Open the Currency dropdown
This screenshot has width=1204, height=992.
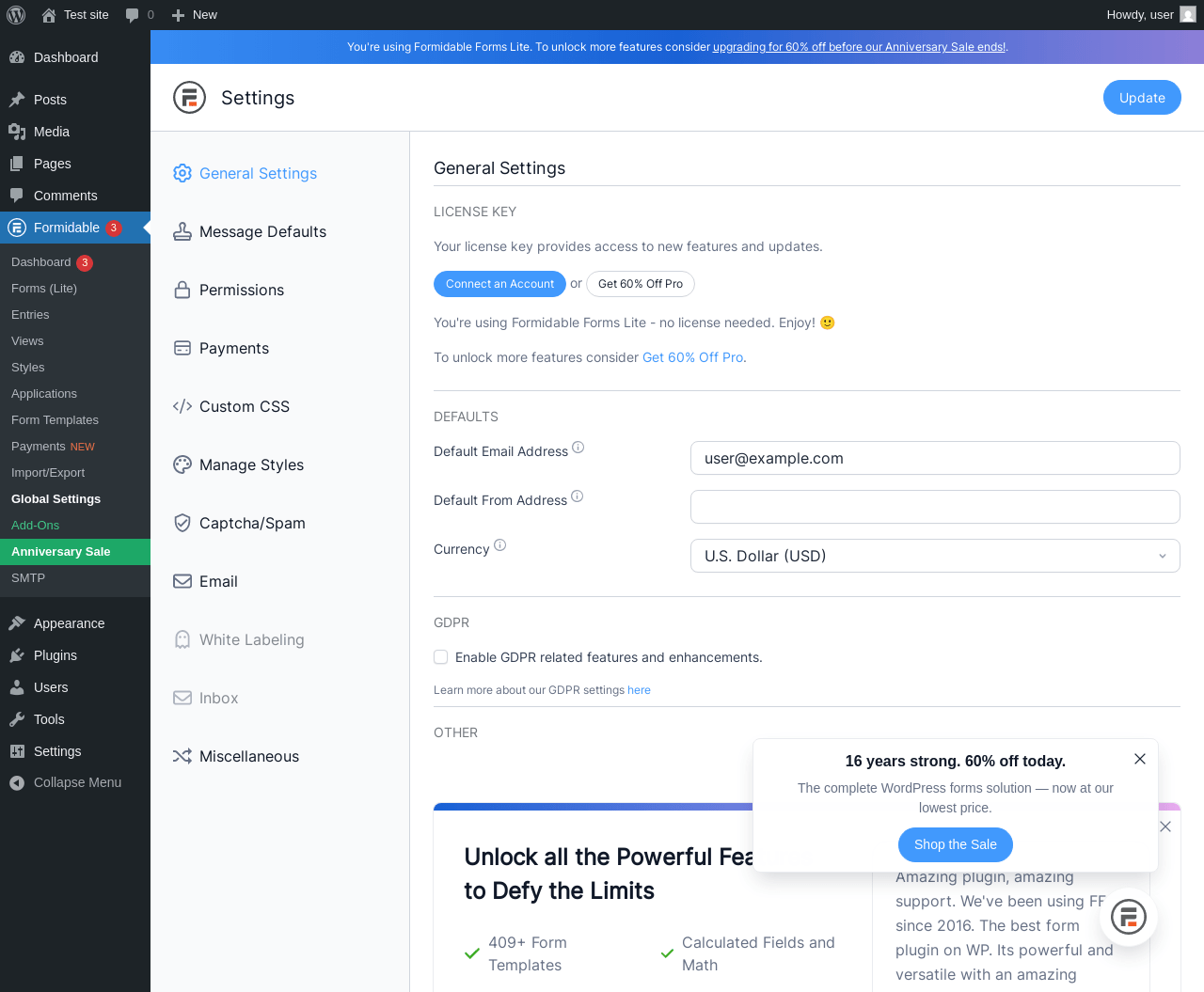pyautogui.click(x=935, y=556)
